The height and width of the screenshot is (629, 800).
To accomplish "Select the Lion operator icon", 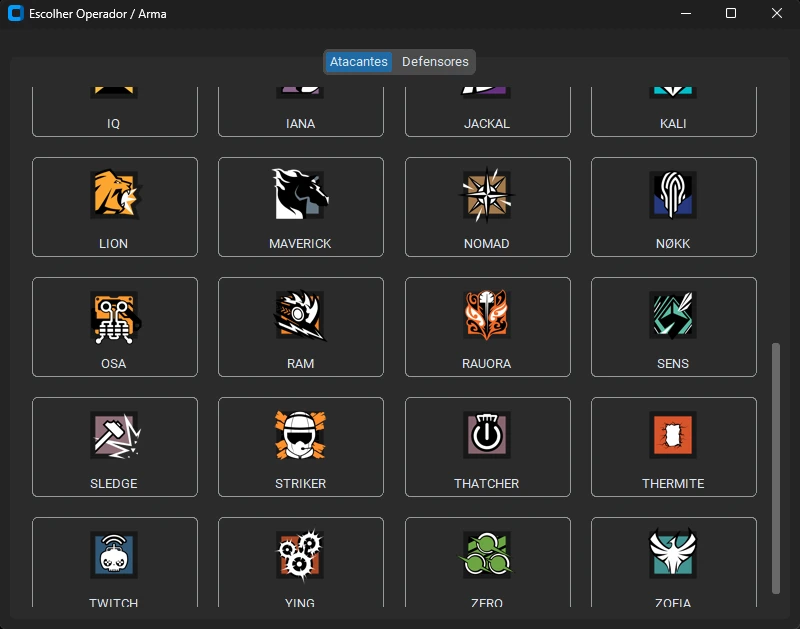I will tap(114, 194).
